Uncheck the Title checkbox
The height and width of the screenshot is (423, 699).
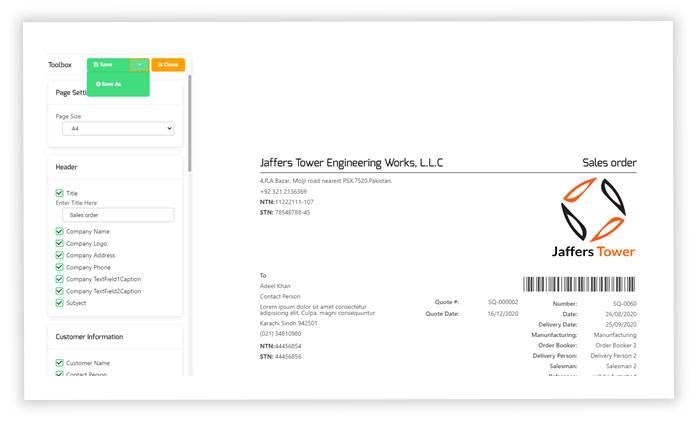[x=59, y=193]
